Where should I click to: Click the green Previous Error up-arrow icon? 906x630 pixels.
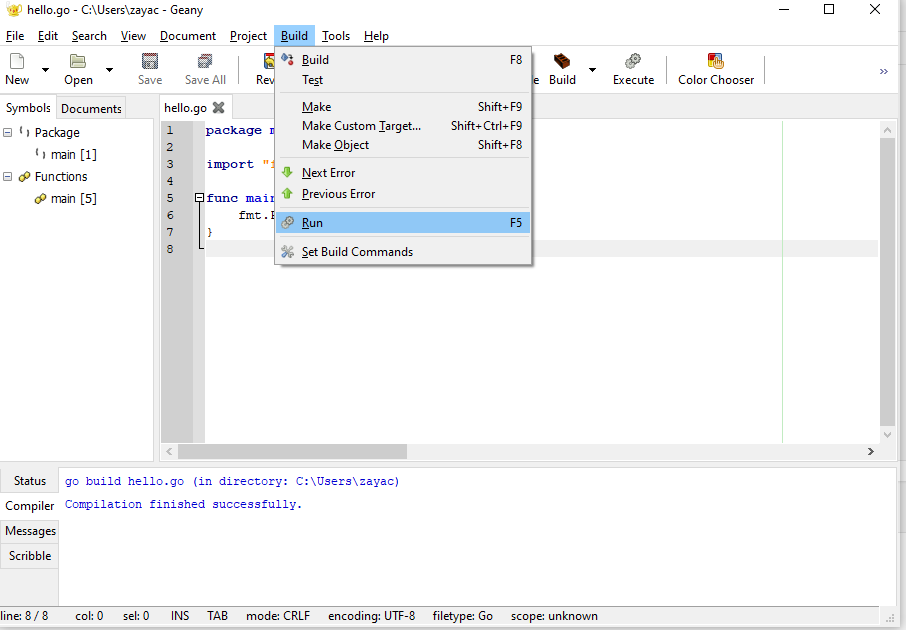tap(287, 193)
